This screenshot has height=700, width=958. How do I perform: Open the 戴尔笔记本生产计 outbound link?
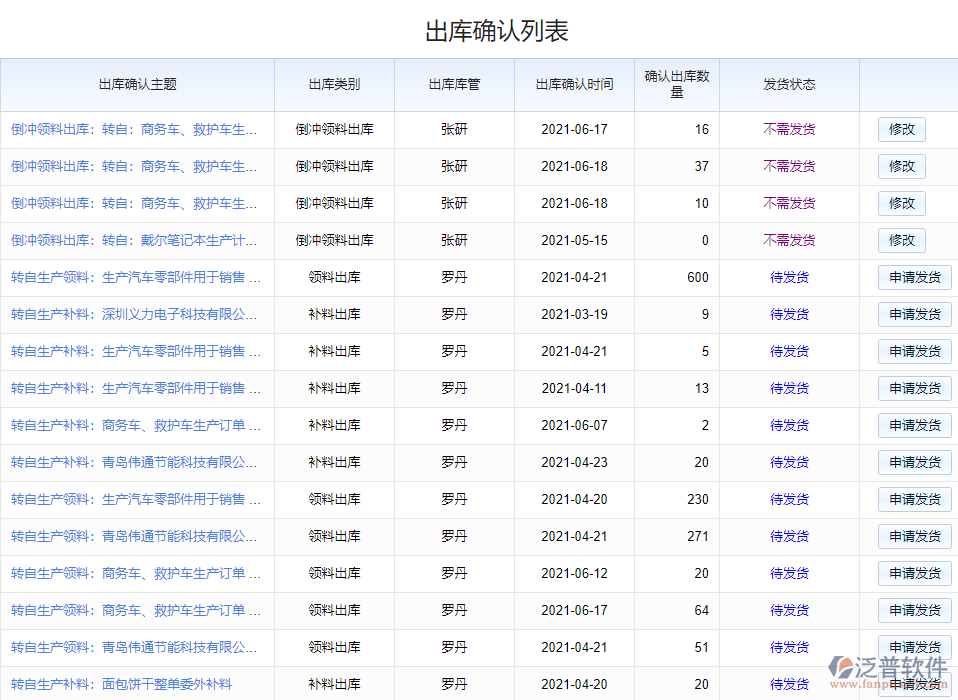(x=134, y=241)
